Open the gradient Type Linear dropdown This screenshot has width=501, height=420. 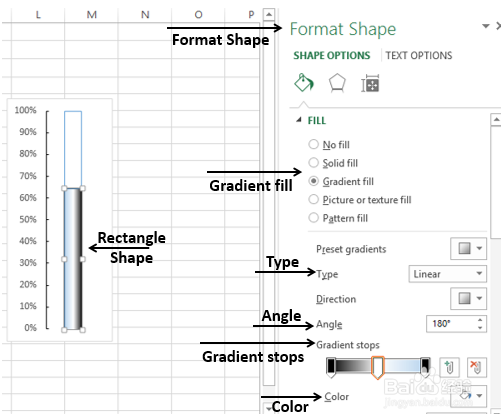point(448,274)
